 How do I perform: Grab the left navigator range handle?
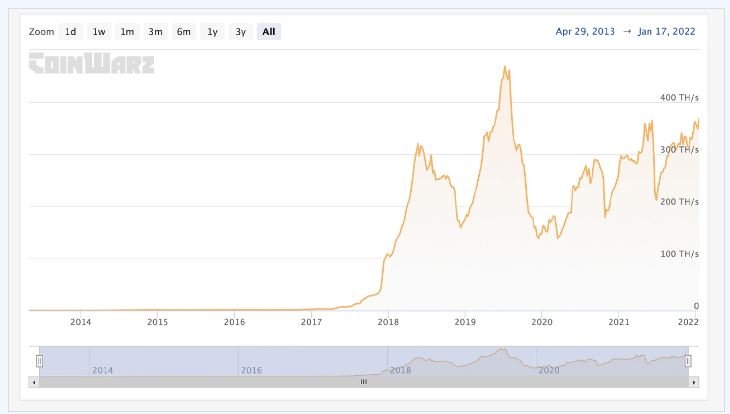click(x=40, y=361)
